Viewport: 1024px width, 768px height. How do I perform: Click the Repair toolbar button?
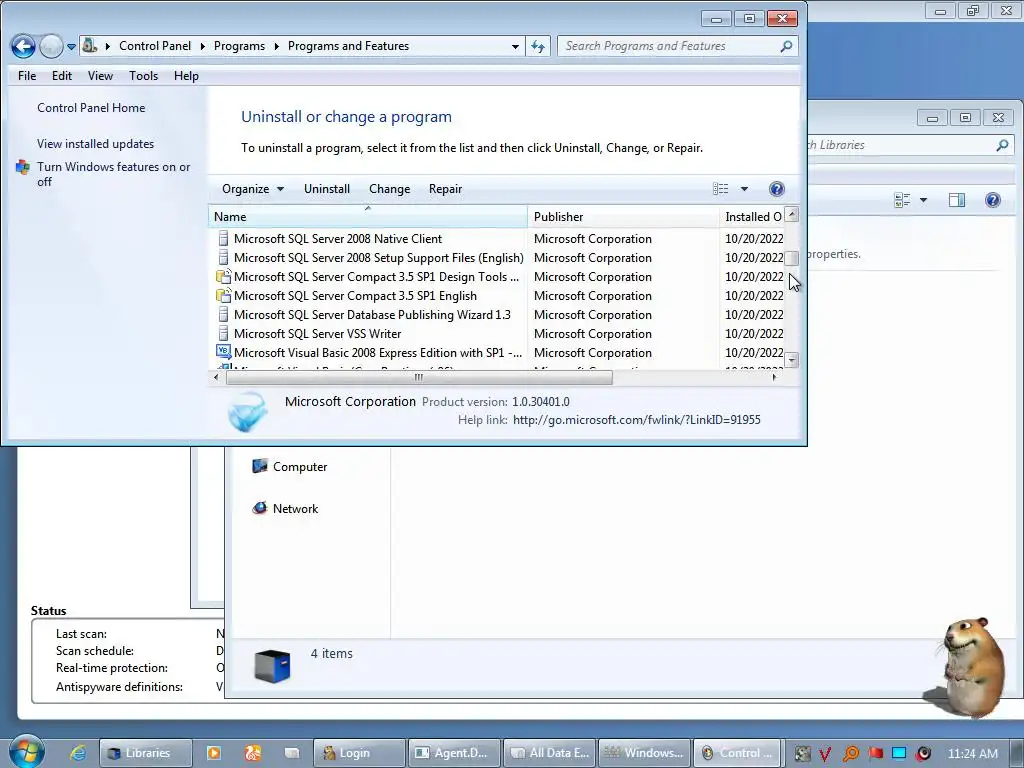(445, 189)
